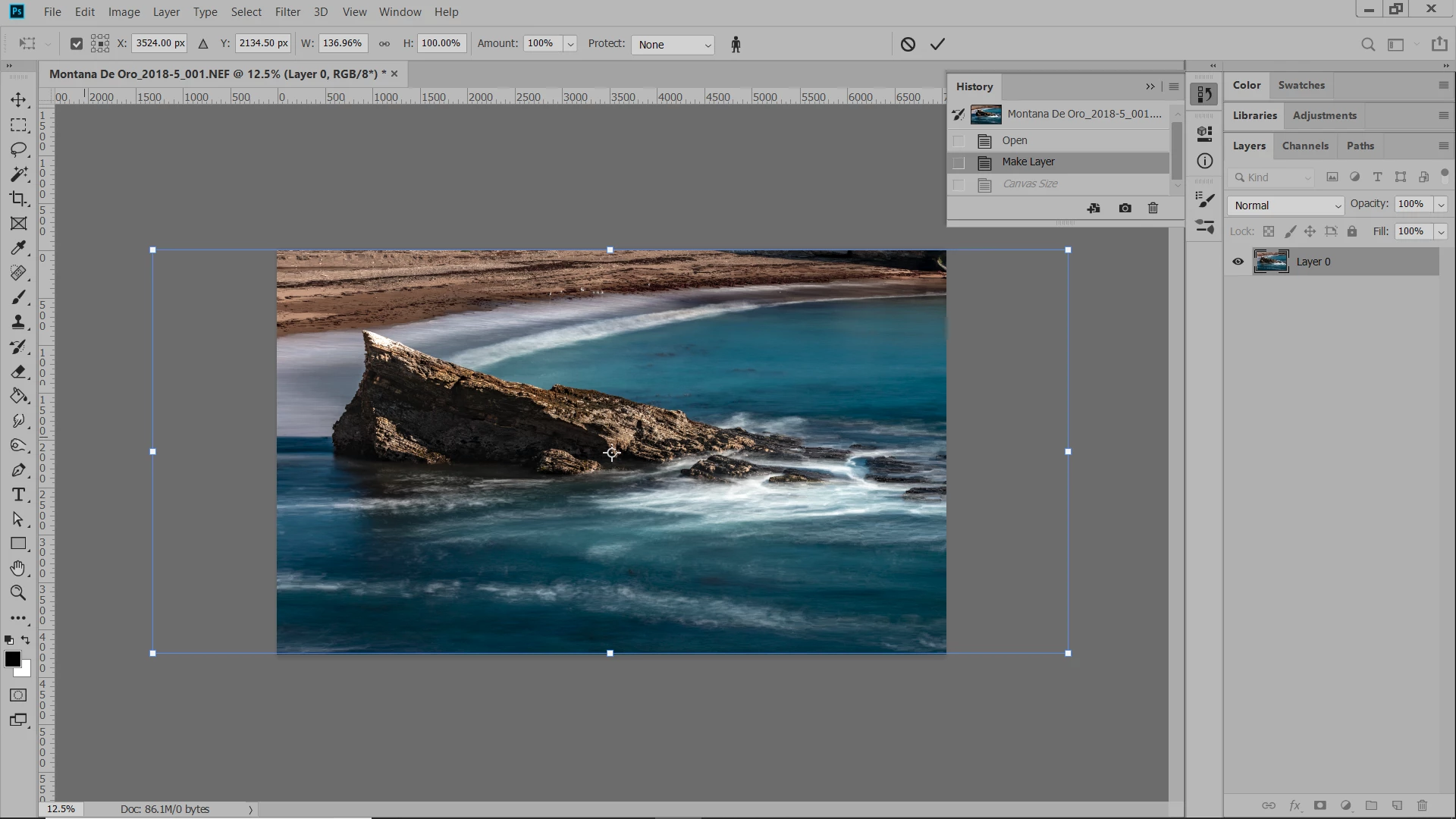Screen dimensions: 1456x819
Task: Toggle the maintain aspect ratio link
Action: pos(384,44)
